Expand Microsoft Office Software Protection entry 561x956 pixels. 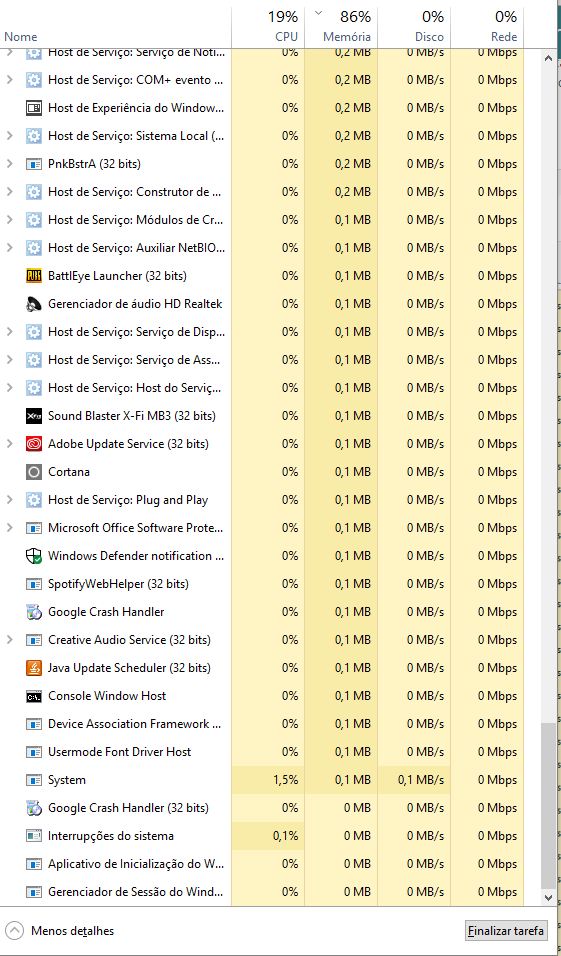[9, 528]
